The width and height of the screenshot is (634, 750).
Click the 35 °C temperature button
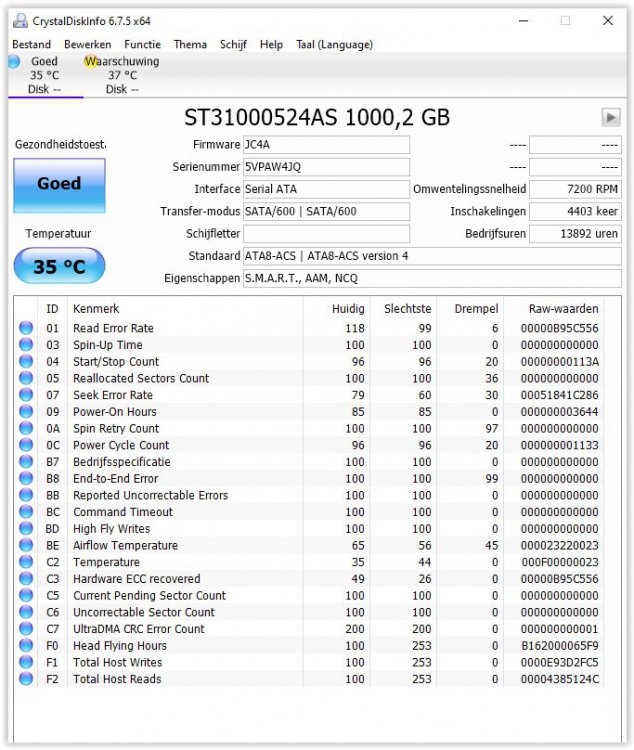[59, 267]
